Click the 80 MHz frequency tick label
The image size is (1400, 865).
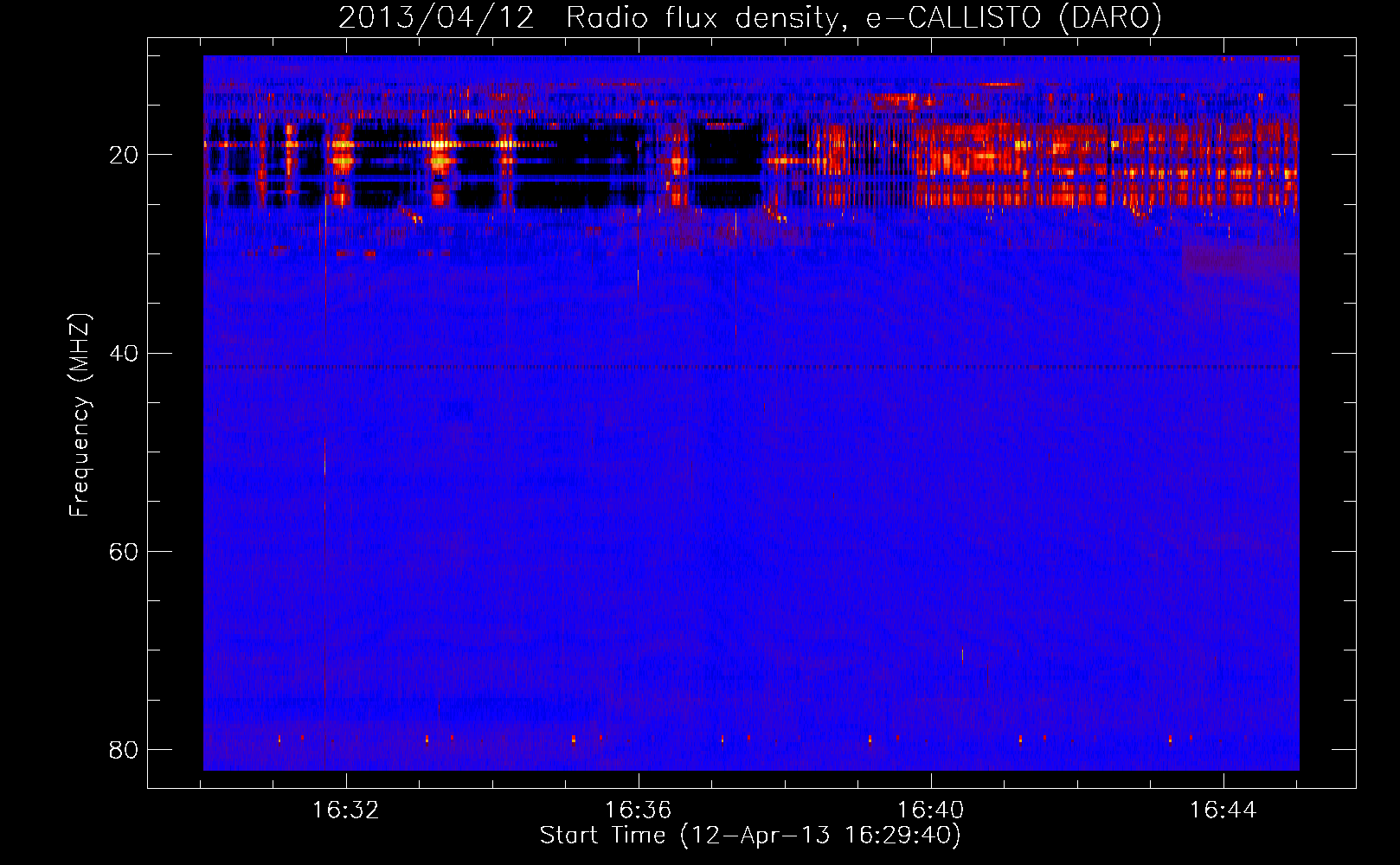pos(123,750)
